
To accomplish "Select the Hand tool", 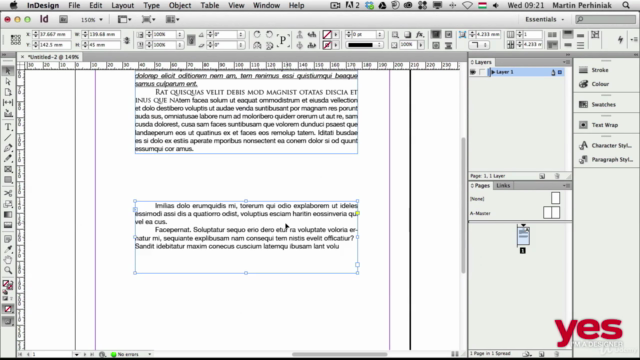I will pyautogui.click(x=8, y=260).
